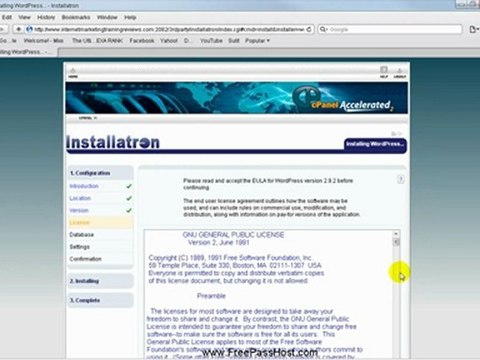Open the Suit bookmark
This screenshot has height=360, width=480.
tap(234, 41)
